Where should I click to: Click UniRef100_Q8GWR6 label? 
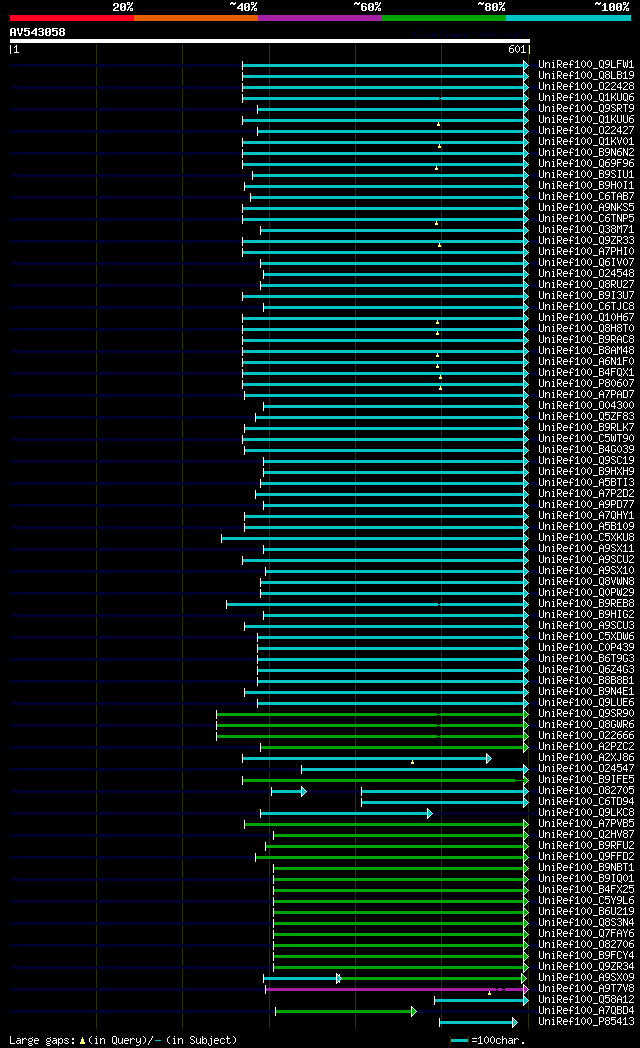pos(586,725)
